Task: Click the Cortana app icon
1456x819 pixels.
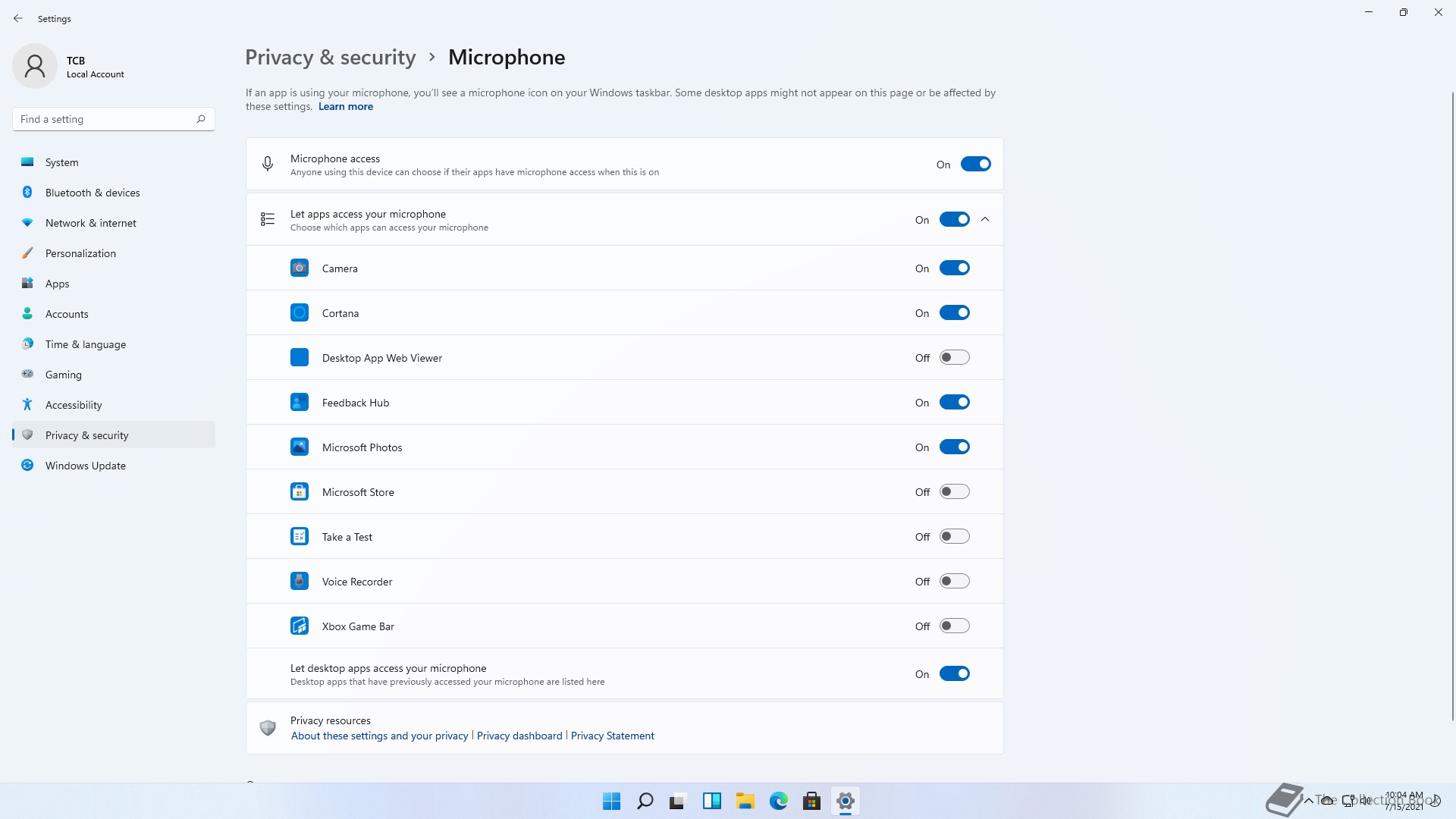Action: (x=300, y=312)
